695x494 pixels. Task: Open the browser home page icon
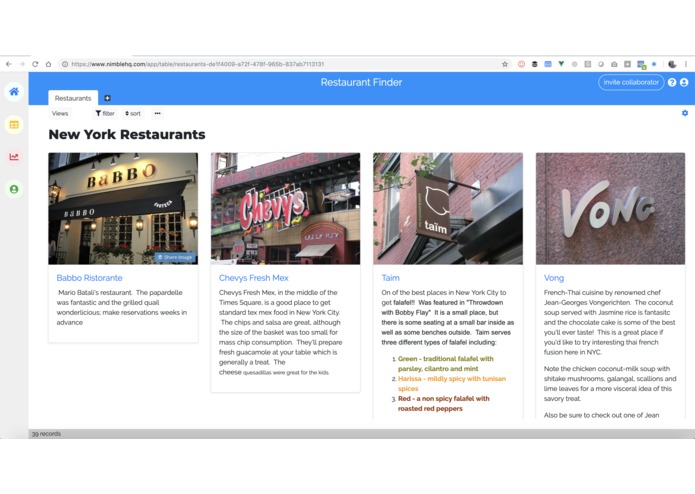[x=48, y=64]
